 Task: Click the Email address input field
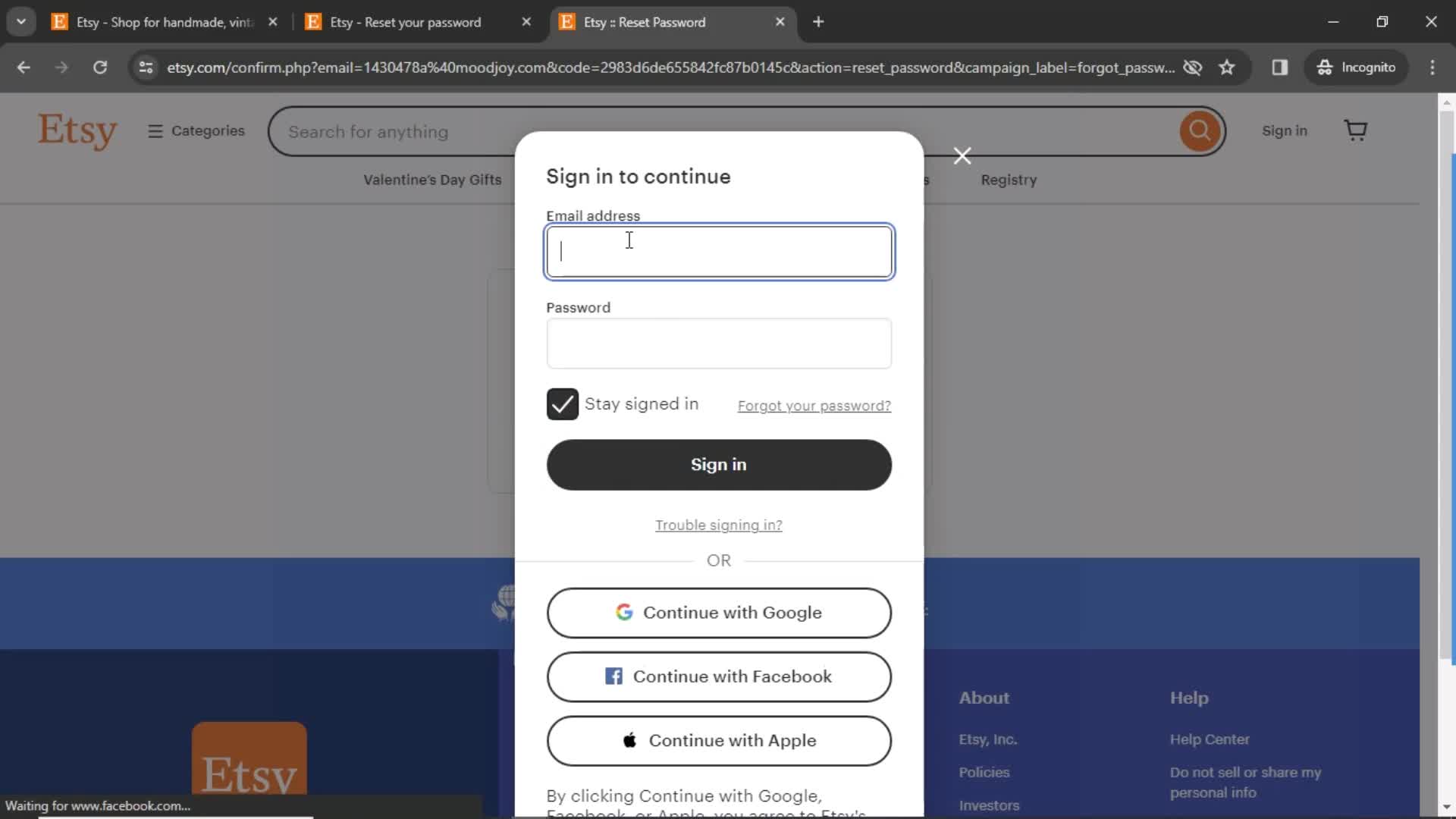(x=718, y=251)
